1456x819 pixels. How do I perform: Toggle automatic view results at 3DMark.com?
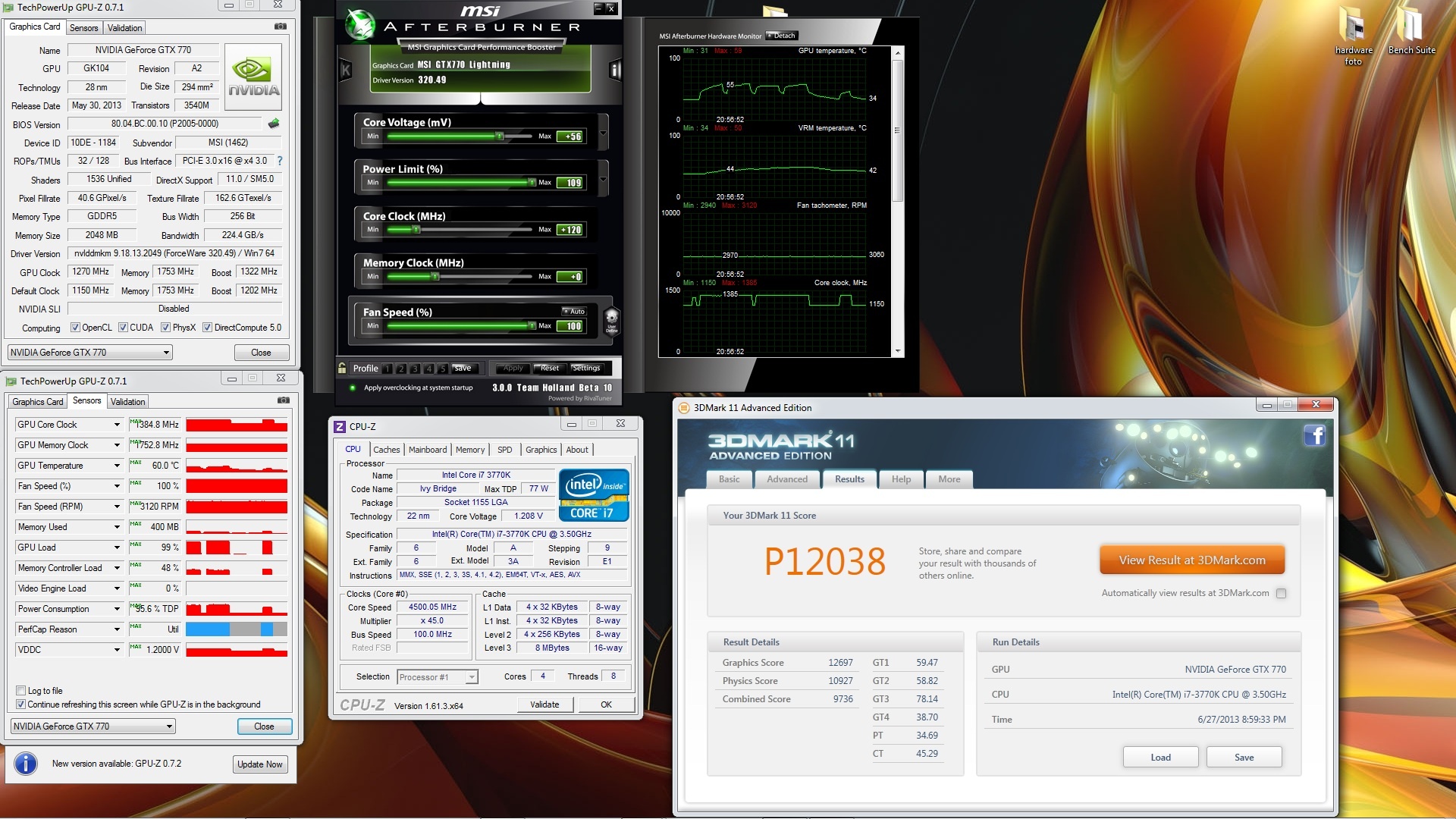click(x=1281, y=594)
